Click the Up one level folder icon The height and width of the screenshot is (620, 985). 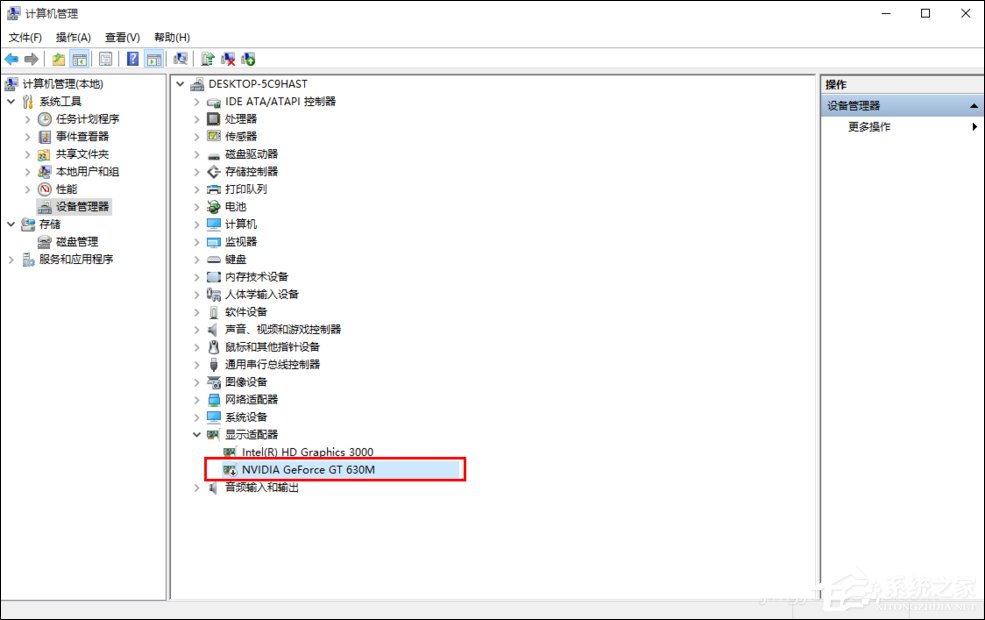coord(59,59)
